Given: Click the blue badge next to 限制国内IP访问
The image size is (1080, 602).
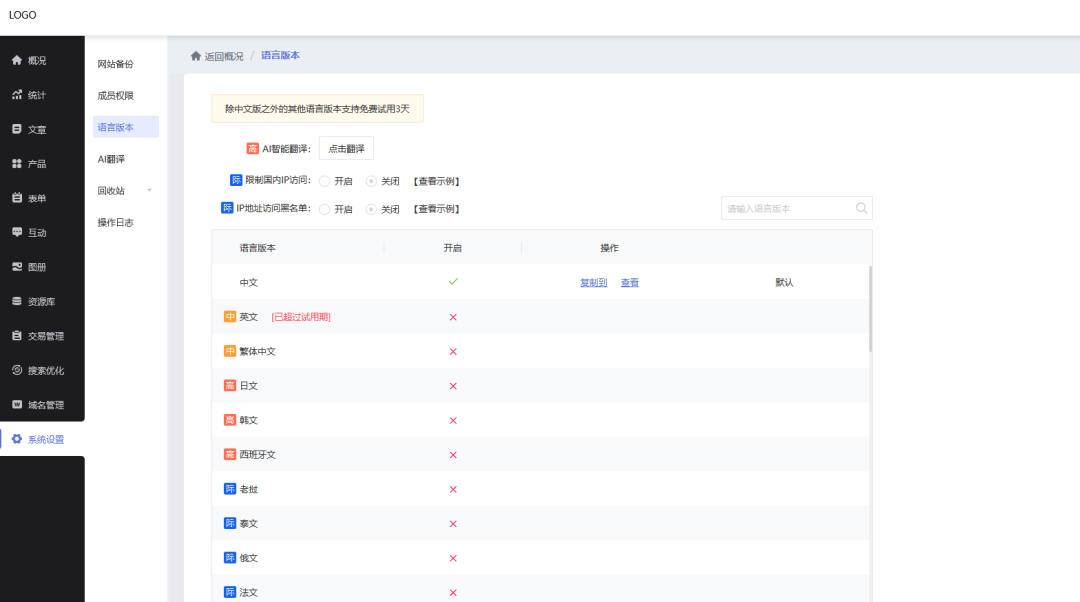Looking at the screenshot, I should [x=236, y=180].
